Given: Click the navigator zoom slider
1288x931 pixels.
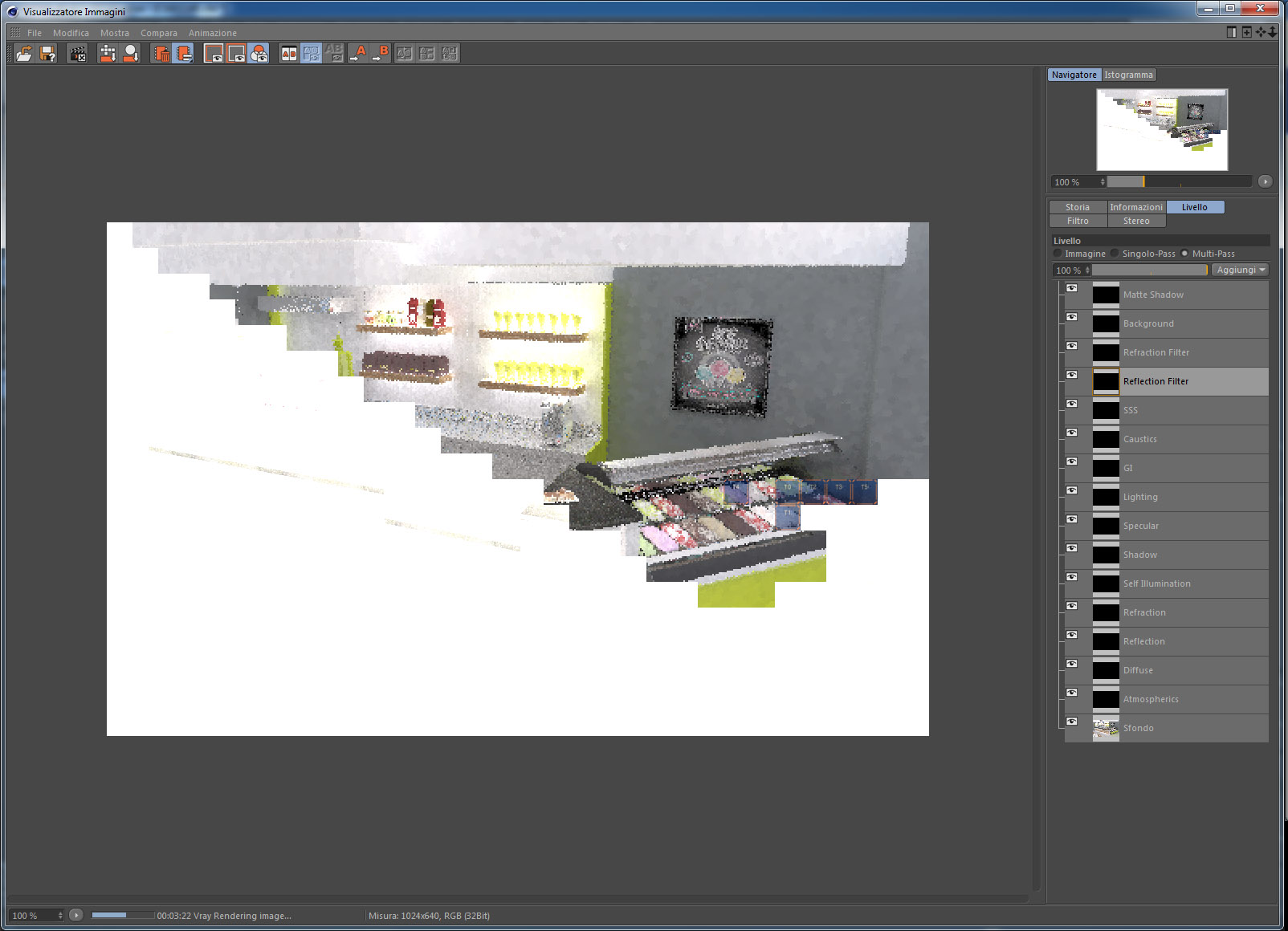Looking at the screenshot, I should point(1179,182).
